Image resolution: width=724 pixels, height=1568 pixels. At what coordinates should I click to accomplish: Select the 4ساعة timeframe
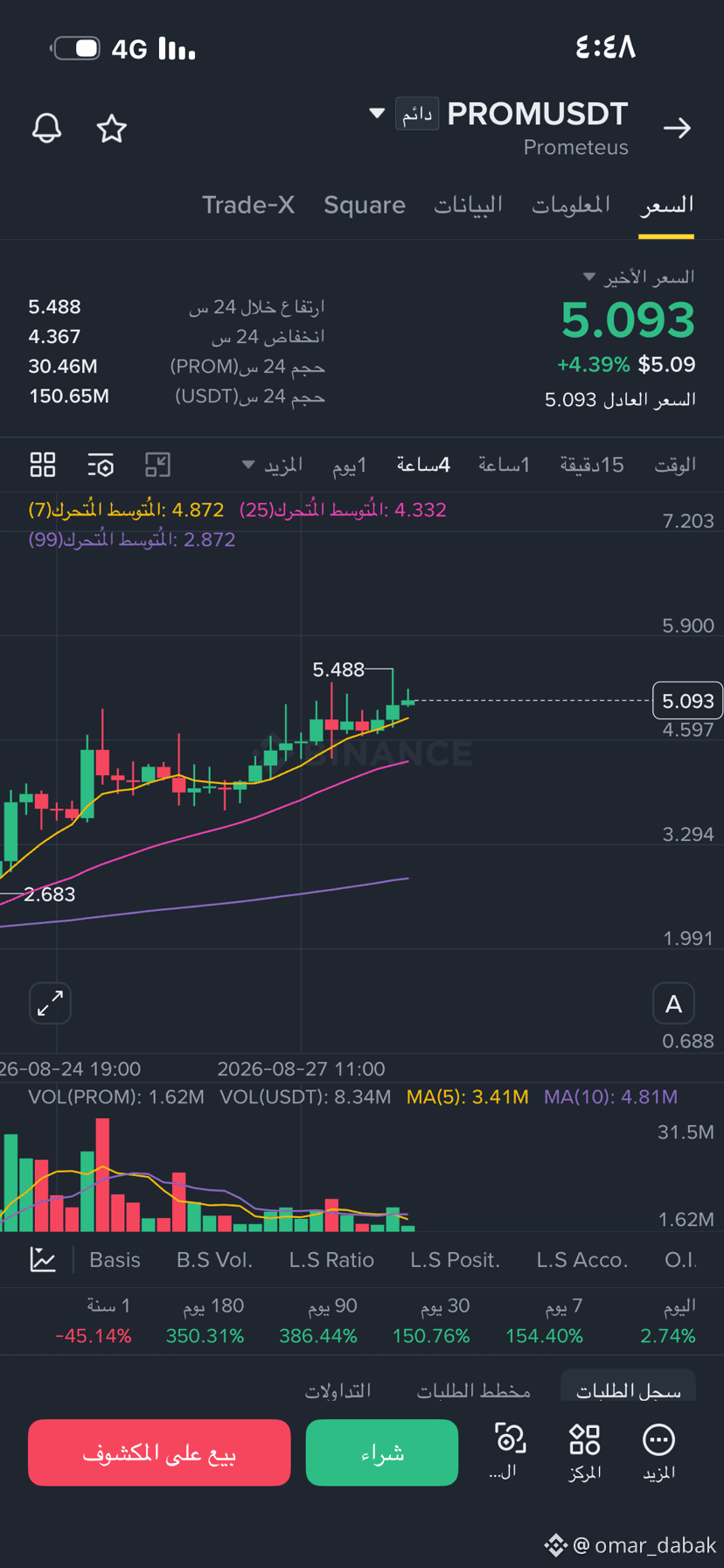[x=423, y=465]
